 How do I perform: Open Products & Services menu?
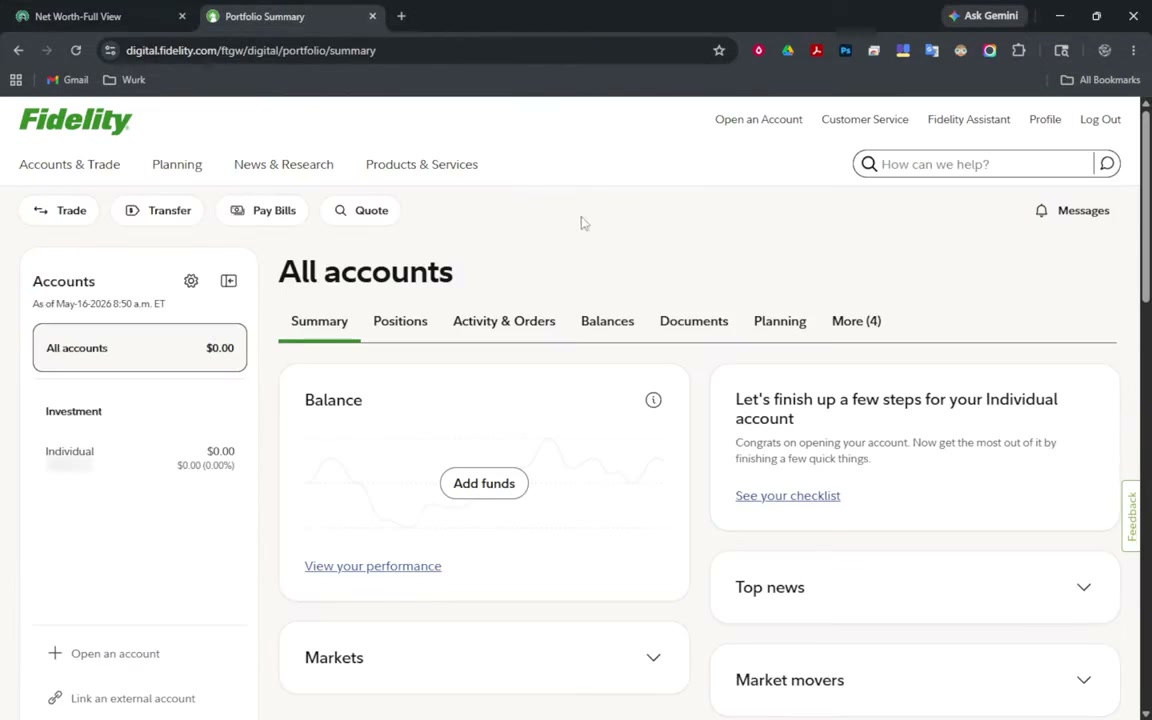(422, 165)
